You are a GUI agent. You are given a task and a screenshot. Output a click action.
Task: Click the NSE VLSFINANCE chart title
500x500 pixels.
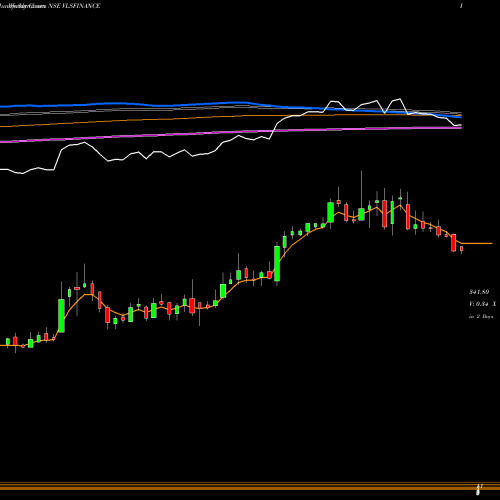click(x=74, y=6)
